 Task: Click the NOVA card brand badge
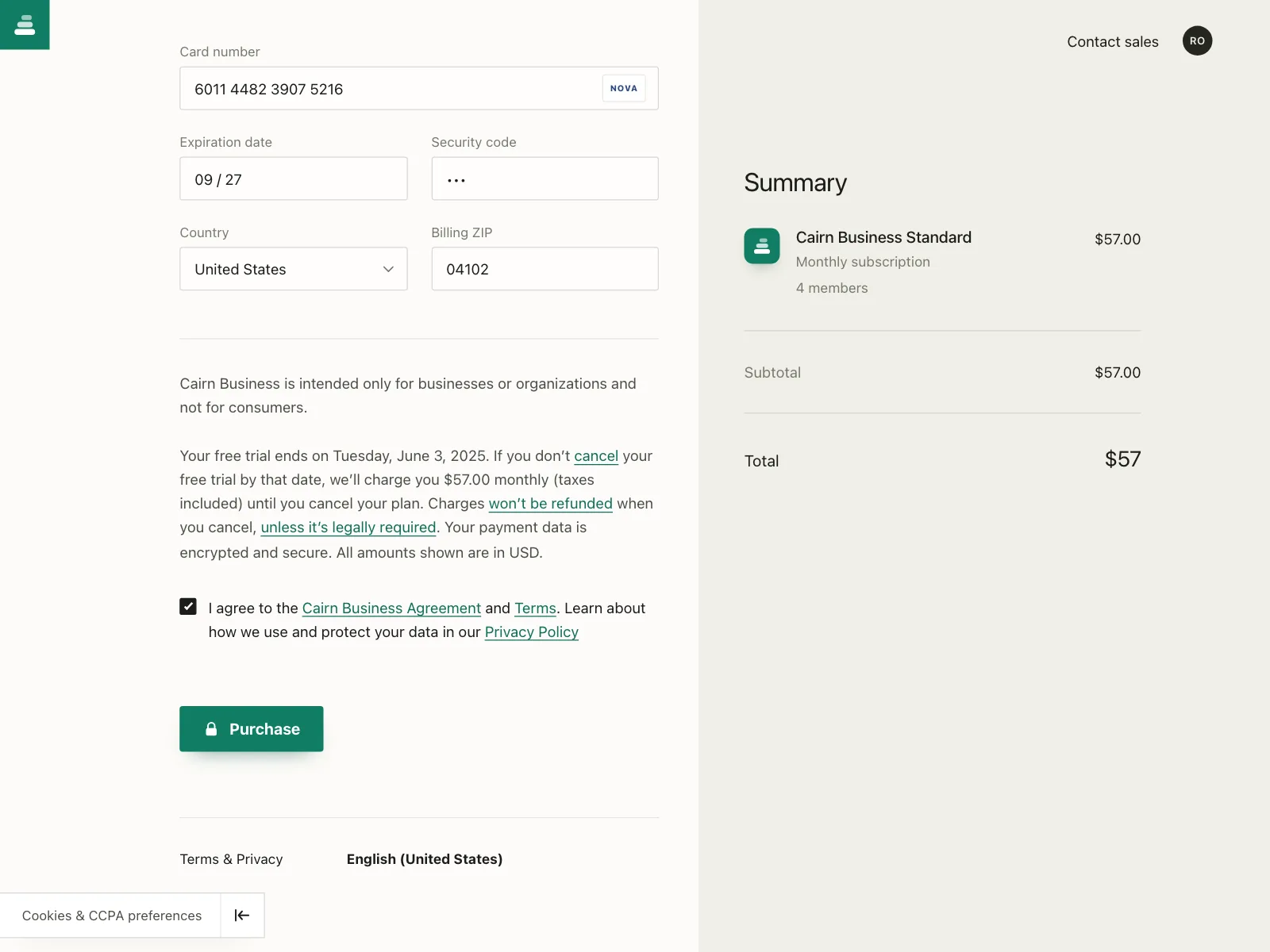pyautogui.click(x=624, y=88)
